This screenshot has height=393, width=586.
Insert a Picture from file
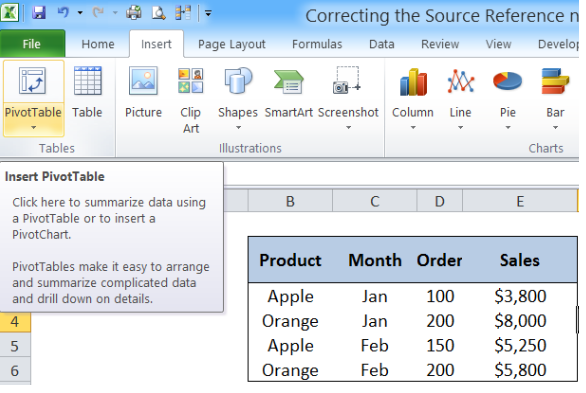tap(143, 92)
